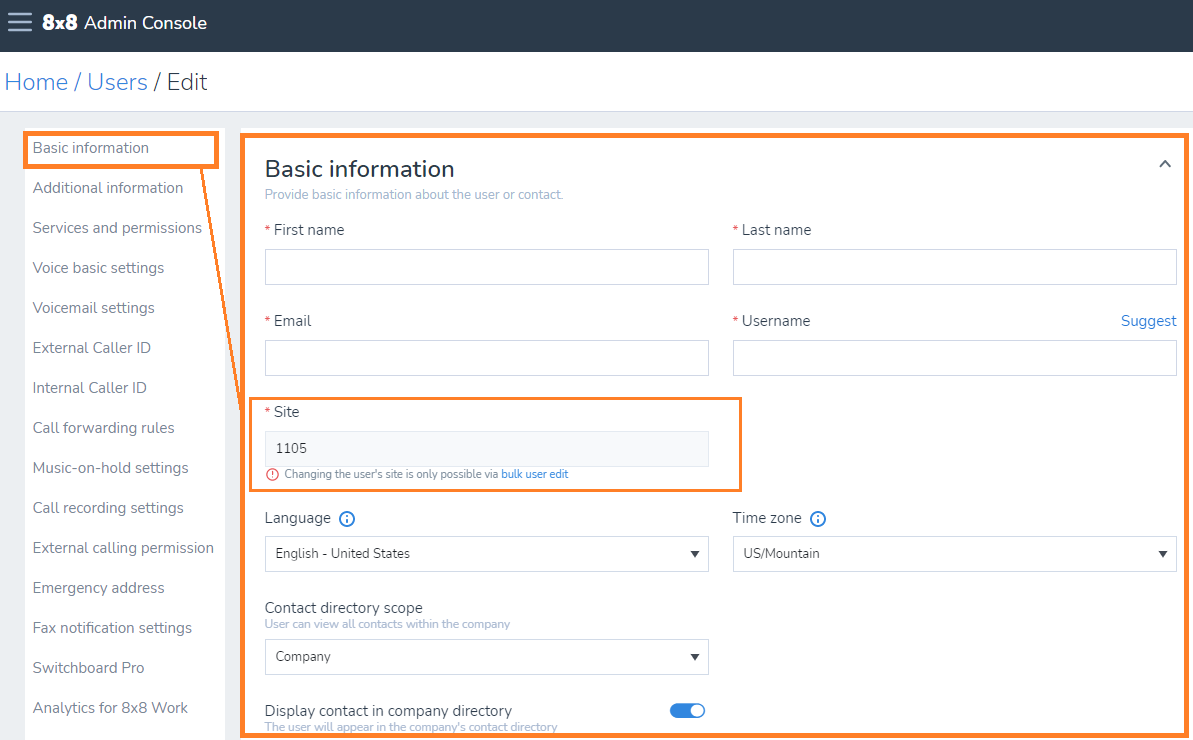Screen dimensions: 1193x740
Task: Select Fax notification settings in sidebar
Action: point(112,628)
